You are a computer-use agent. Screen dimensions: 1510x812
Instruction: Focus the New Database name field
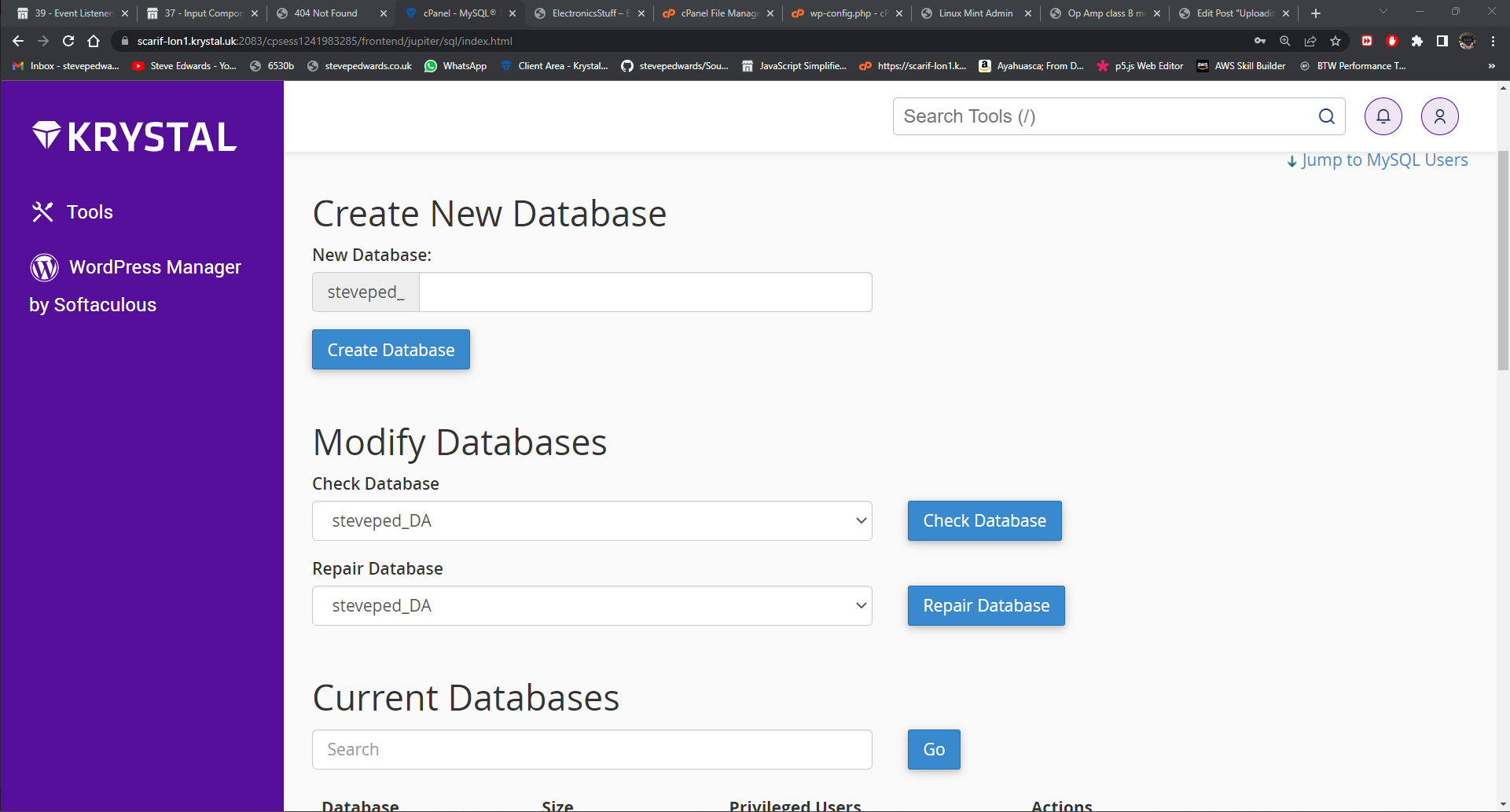tap(645, 292)
